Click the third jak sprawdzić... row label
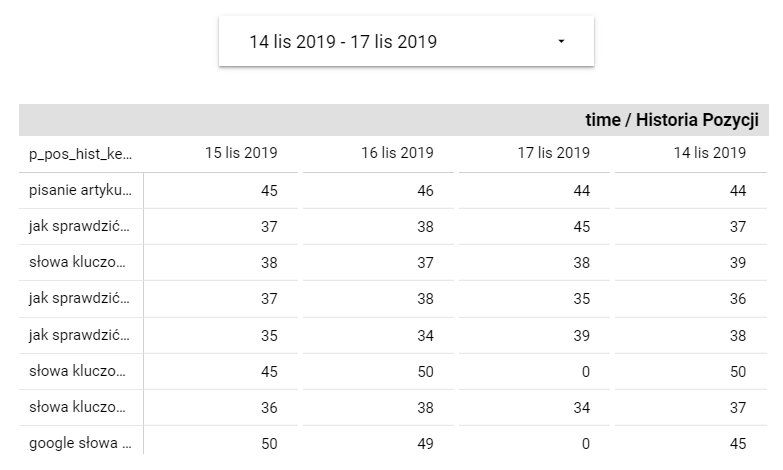Image resolution: width=783 pixels, height=470 pixels. point(79,335)
